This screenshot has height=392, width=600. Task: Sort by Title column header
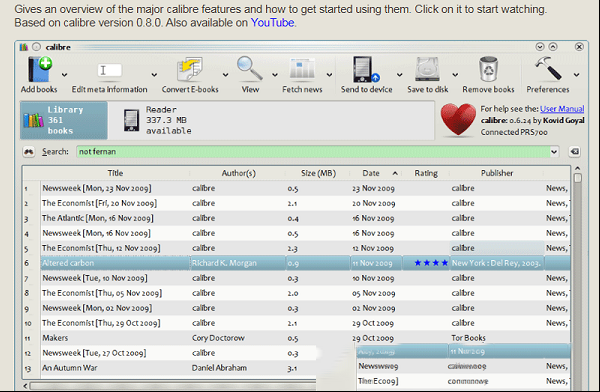[x=115, y=173]
